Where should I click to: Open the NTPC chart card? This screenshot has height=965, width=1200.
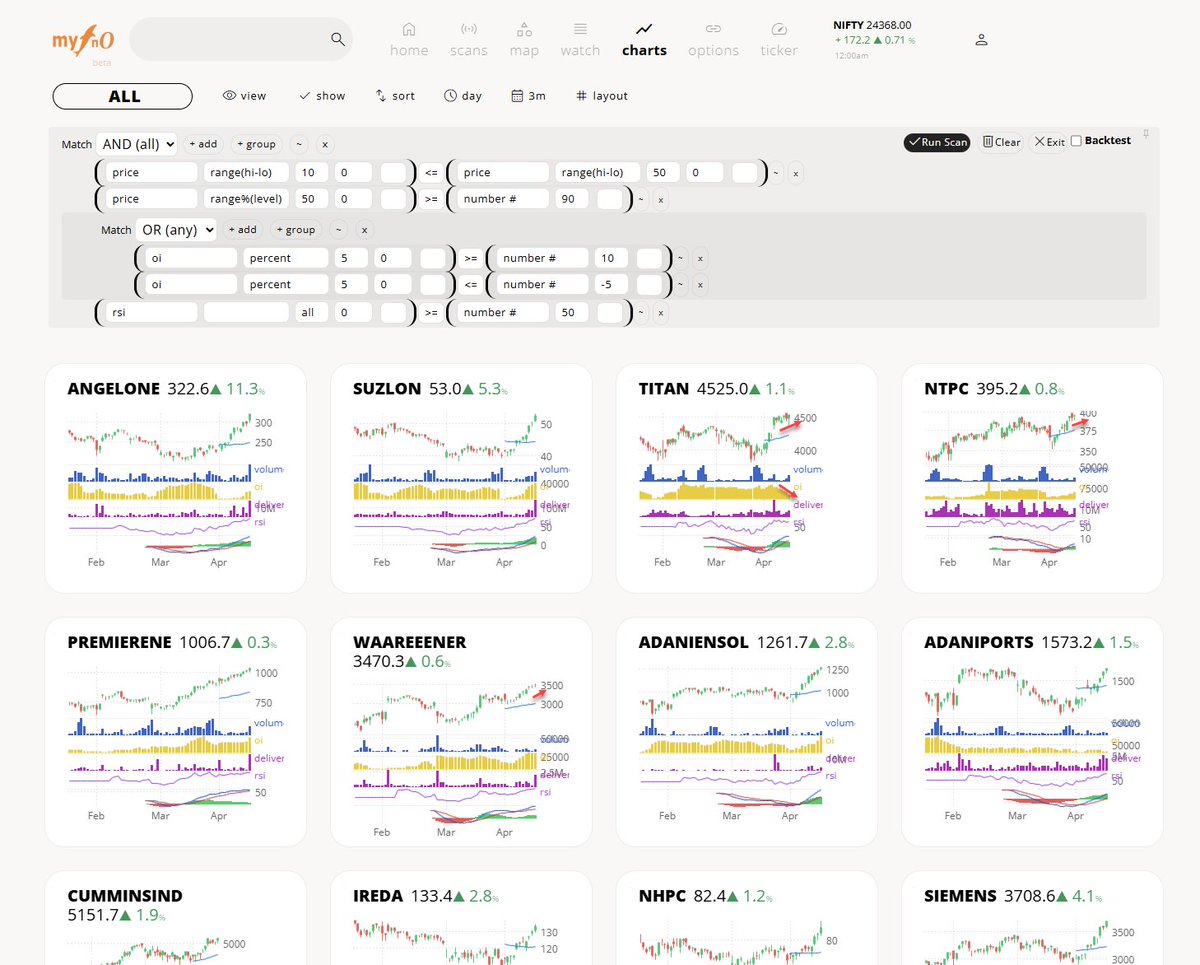[1032, 479]
